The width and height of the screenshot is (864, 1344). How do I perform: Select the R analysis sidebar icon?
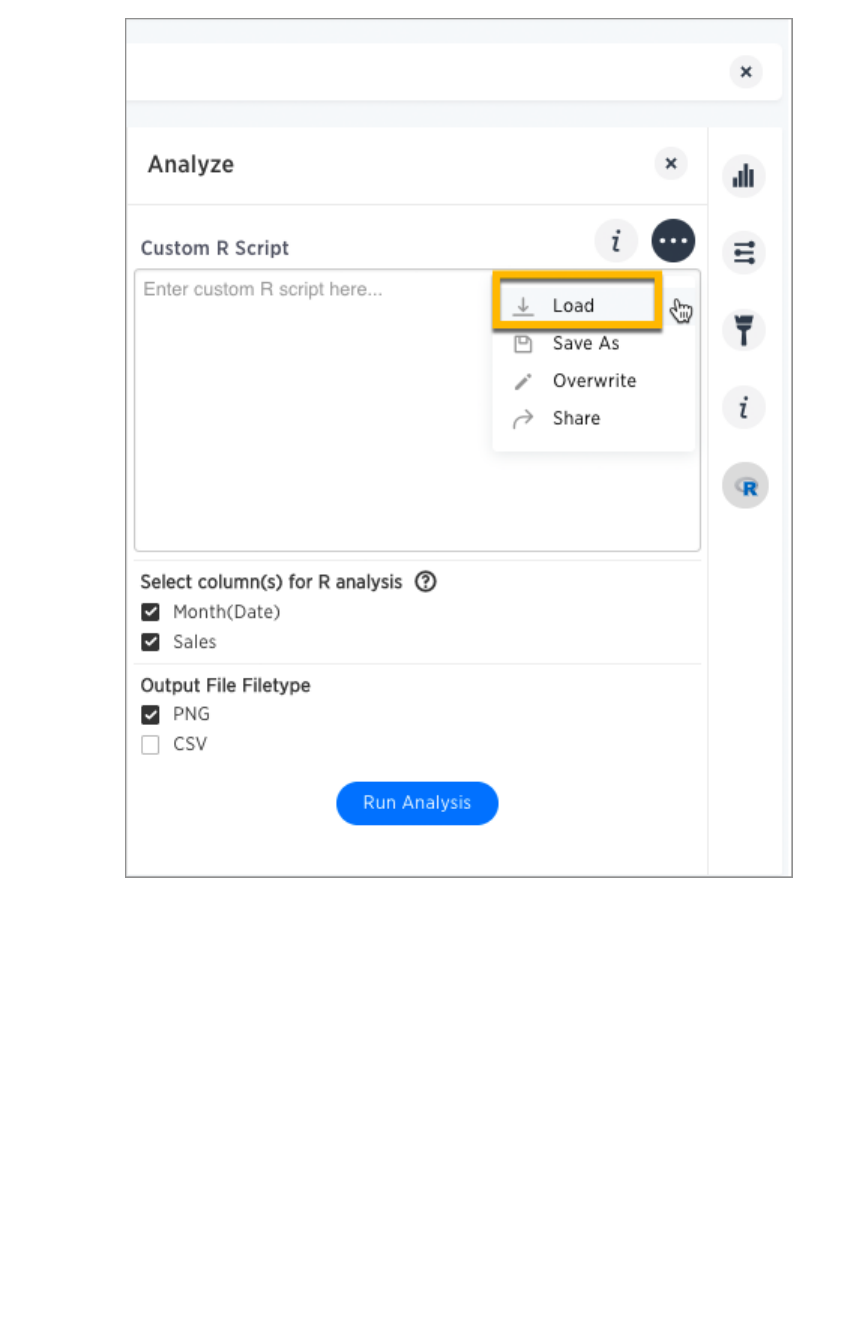[745, 486]
